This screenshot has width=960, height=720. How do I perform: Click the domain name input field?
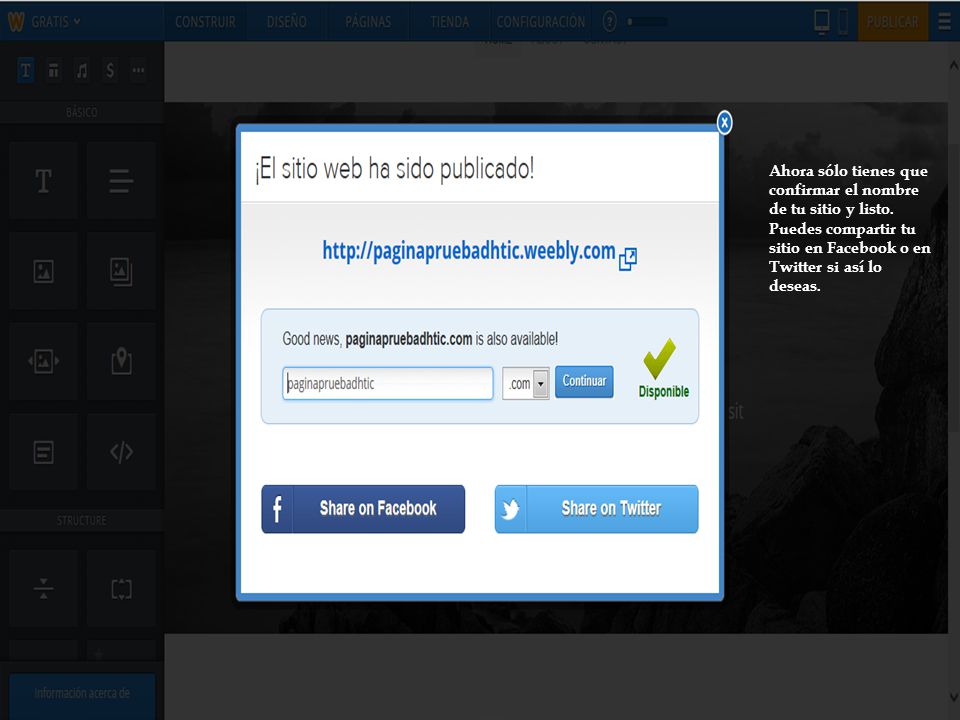[388, 383]
